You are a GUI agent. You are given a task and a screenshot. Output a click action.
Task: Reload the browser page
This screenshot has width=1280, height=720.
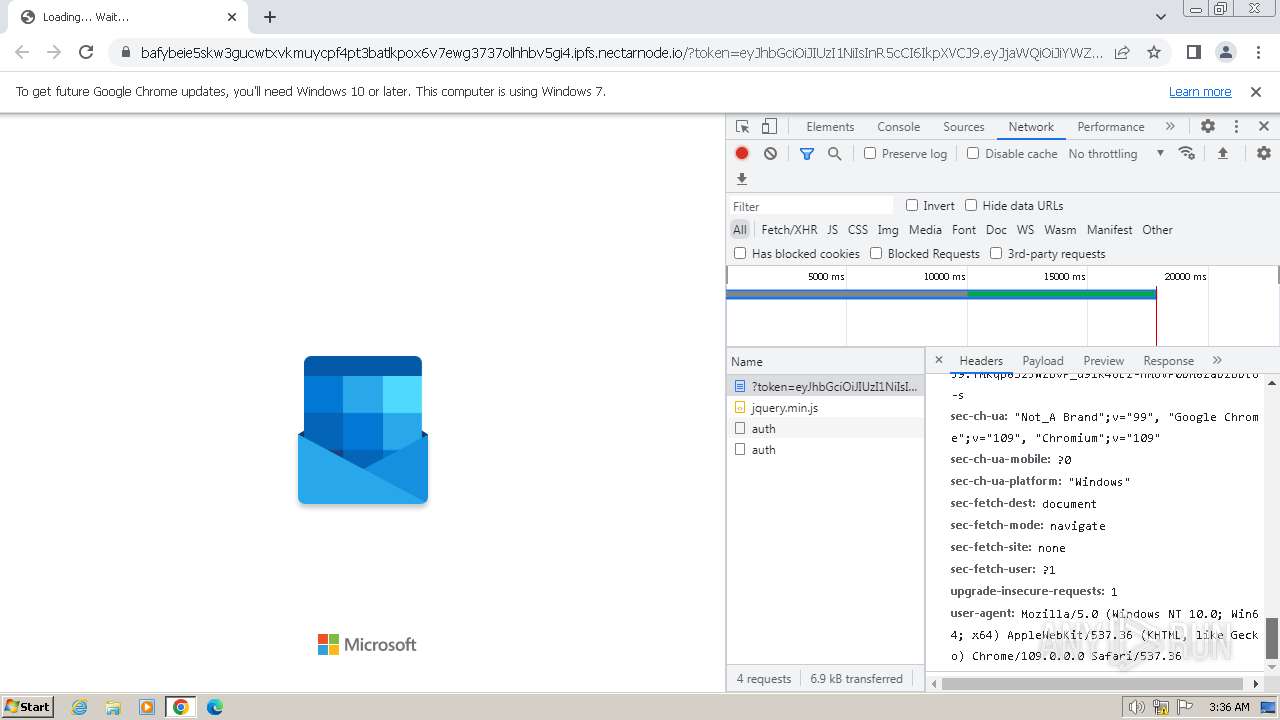(x=86, y=52)
